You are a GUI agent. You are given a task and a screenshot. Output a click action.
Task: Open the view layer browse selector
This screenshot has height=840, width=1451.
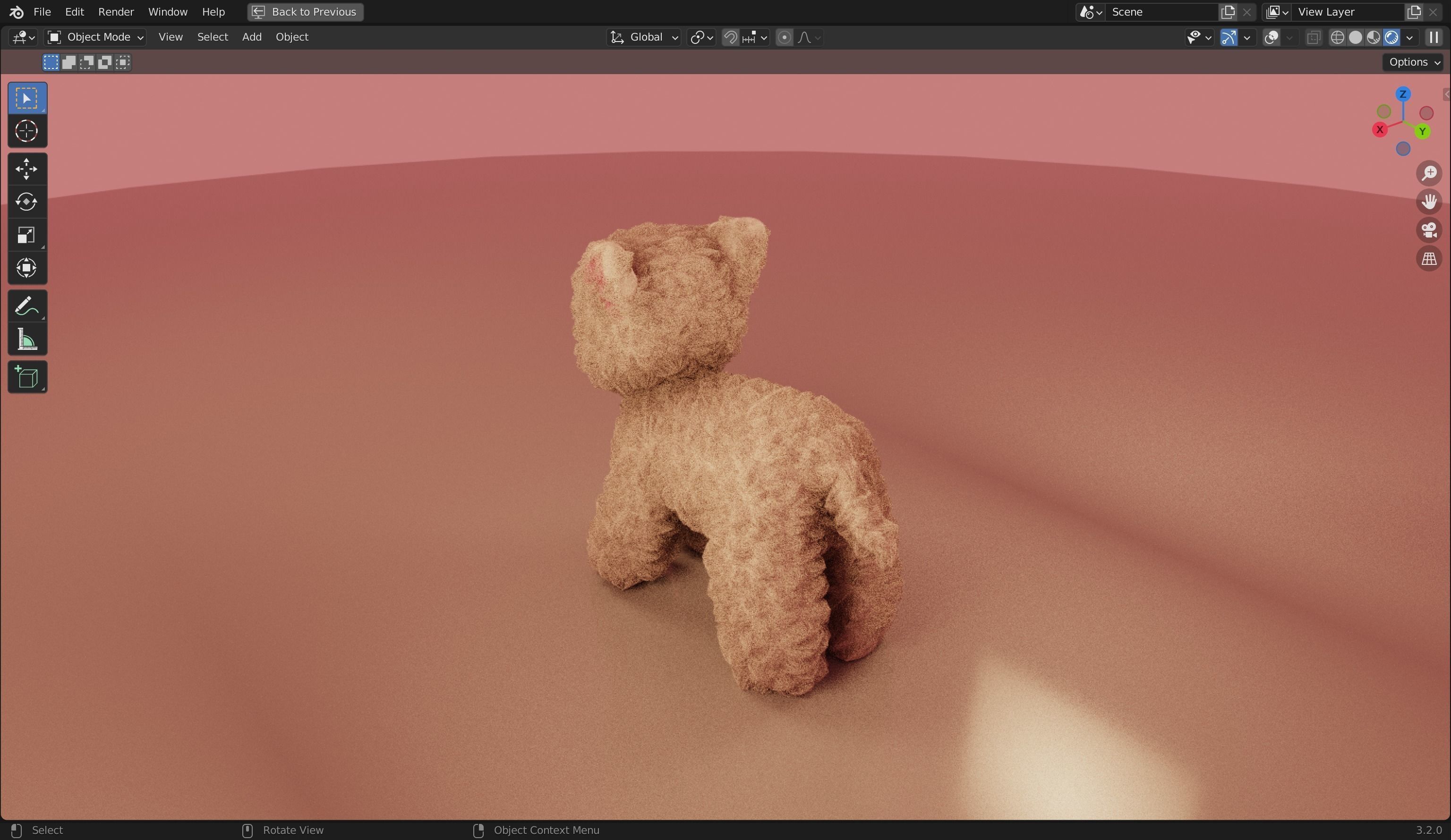[x=1277, y=11]
